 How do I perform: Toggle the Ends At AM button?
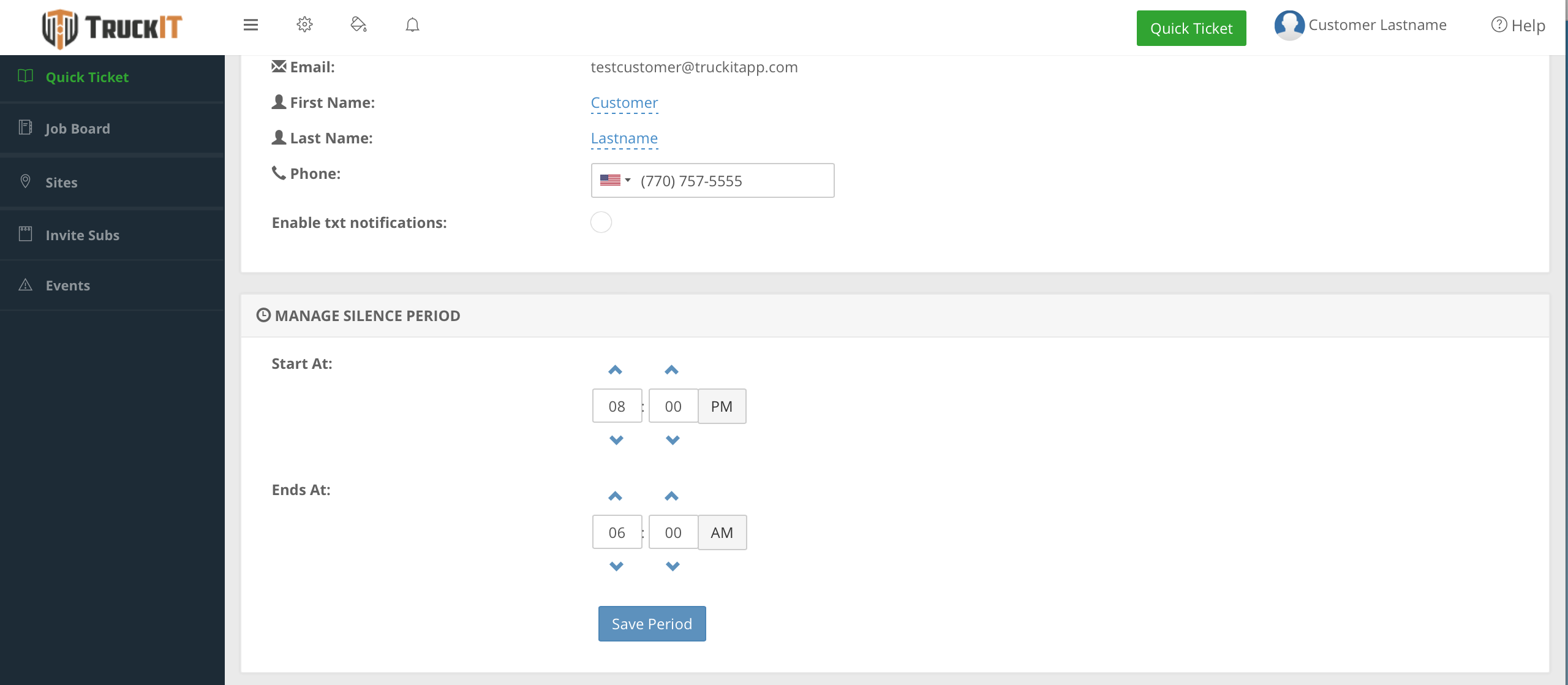(x=722, y=532)
